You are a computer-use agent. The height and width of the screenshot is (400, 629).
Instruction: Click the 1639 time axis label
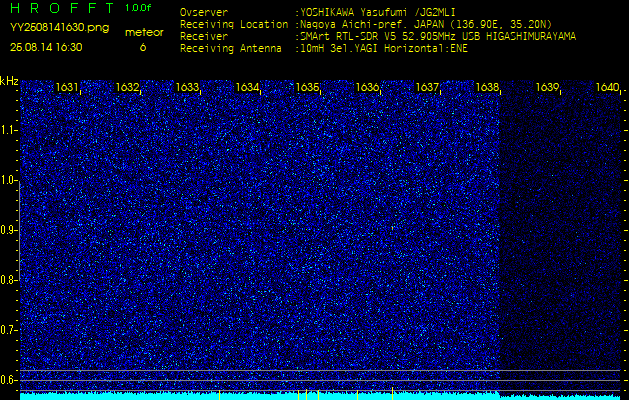pos(548,87)
